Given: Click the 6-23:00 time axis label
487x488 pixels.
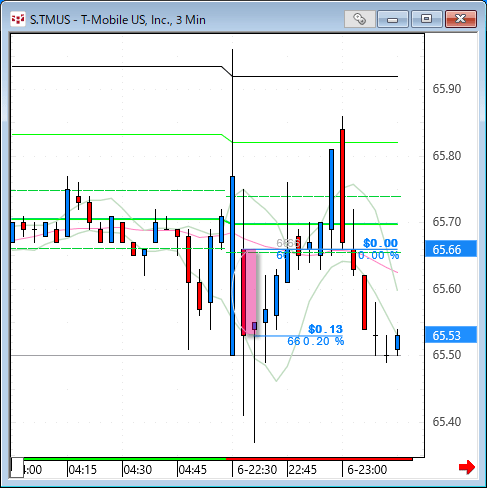Looking at the screenshot, I should tap(367, 470).
